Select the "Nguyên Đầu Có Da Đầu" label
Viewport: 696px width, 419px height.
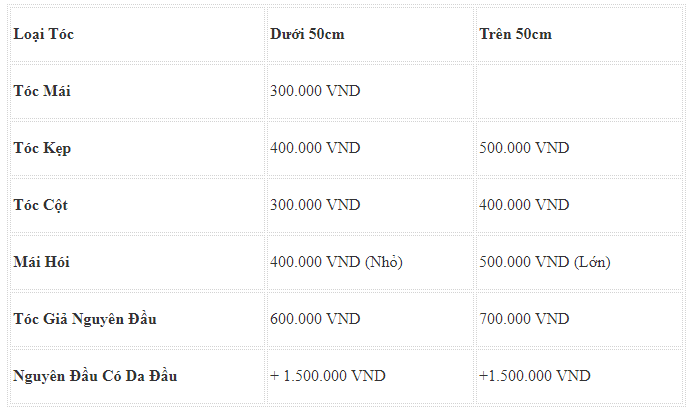click(96, 376)
